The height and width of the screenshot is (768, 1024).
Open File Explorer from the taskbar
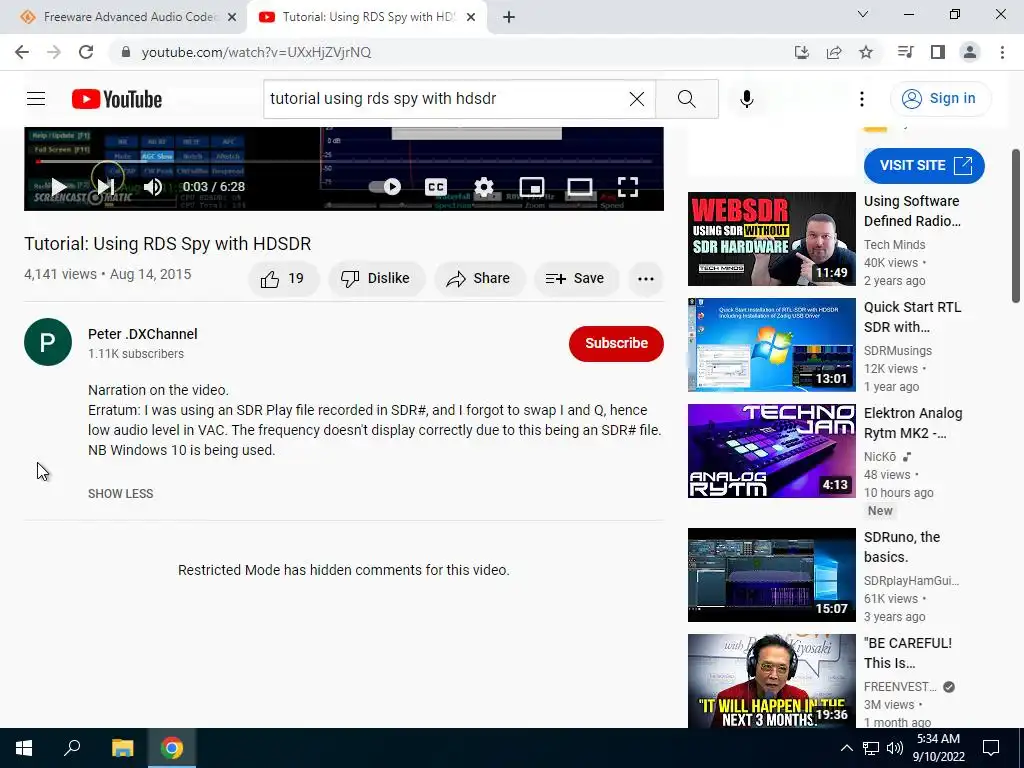pos(122,748)
